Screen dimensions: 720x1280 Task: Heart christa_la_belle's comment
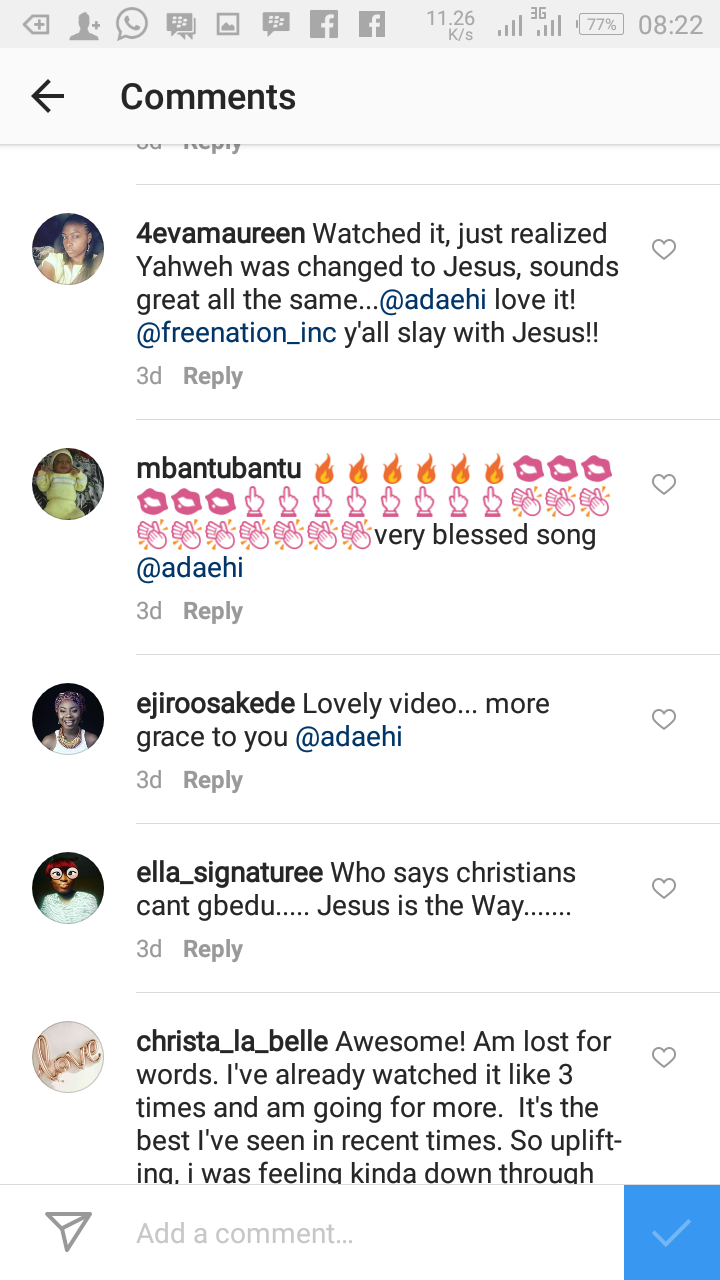point(664,1058)
